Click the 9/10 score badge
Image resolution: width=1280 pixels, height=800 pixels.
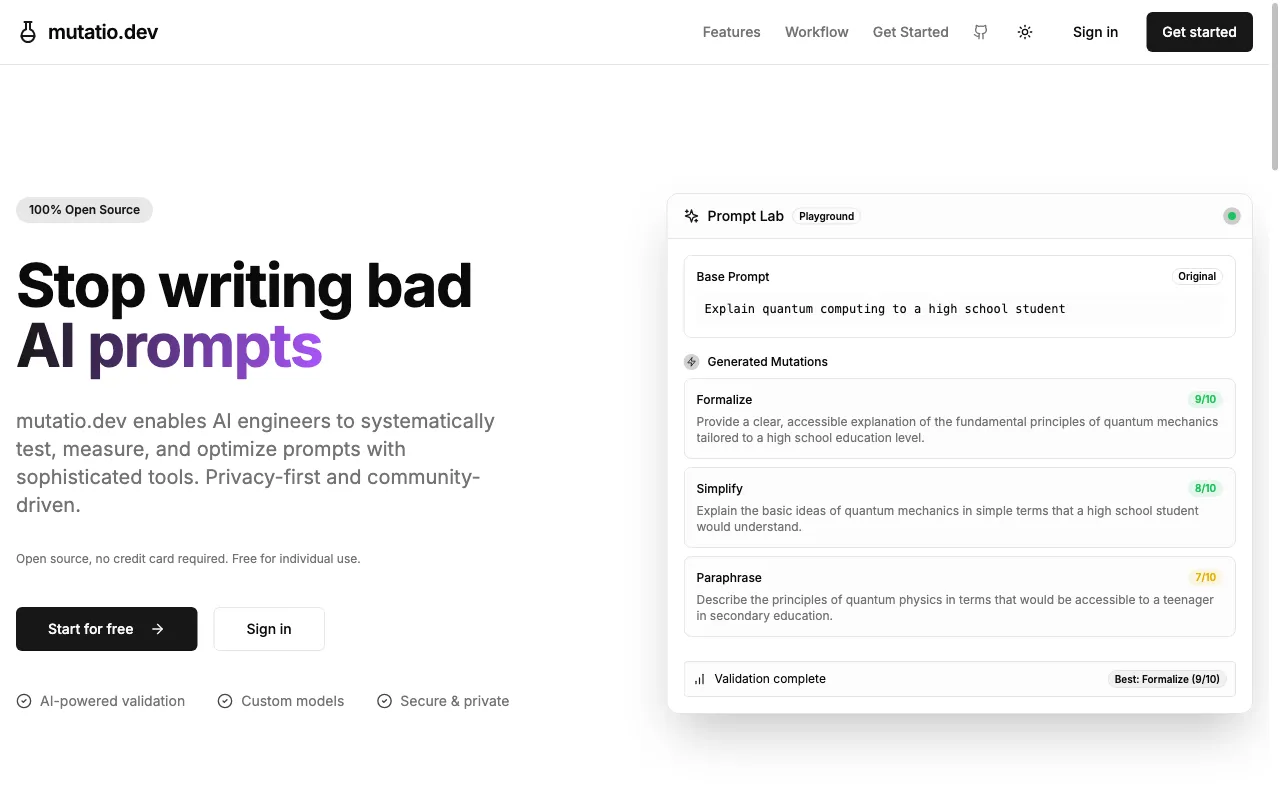[1205, 399]
